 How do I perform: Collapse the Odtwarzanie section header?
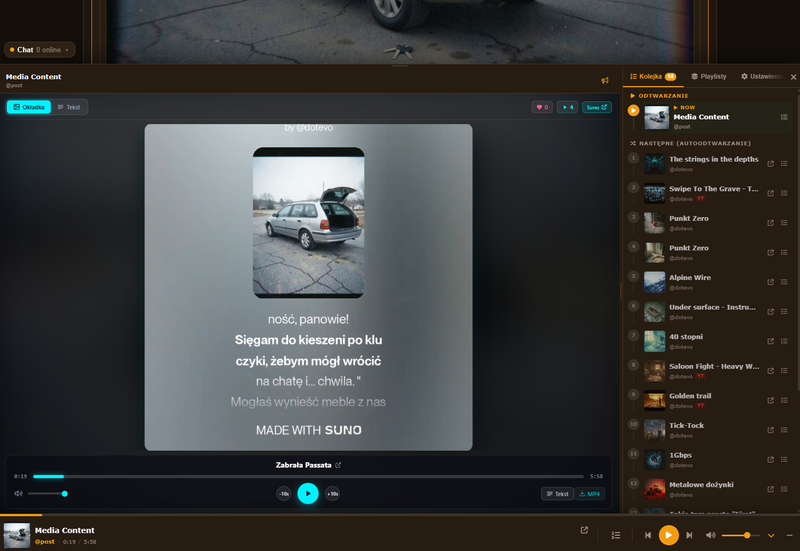[659, 95]
